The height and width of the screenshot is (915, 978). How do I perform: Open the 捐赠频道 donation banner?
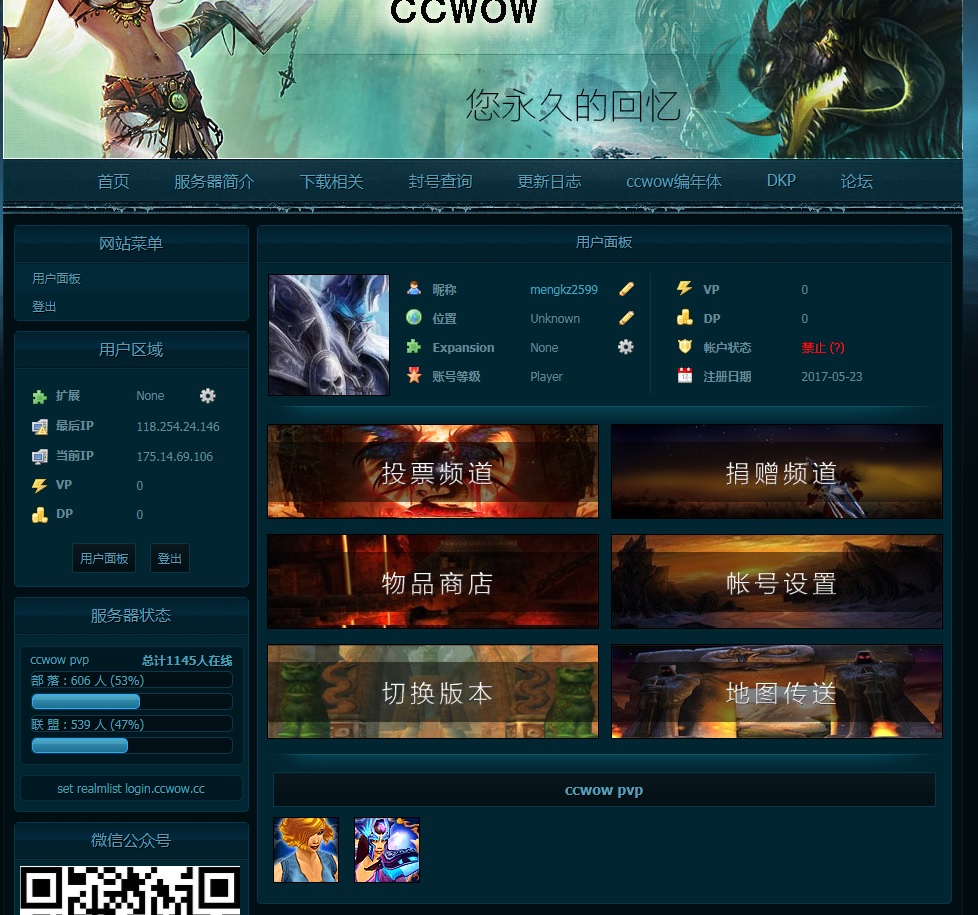(x=777, y=472)
